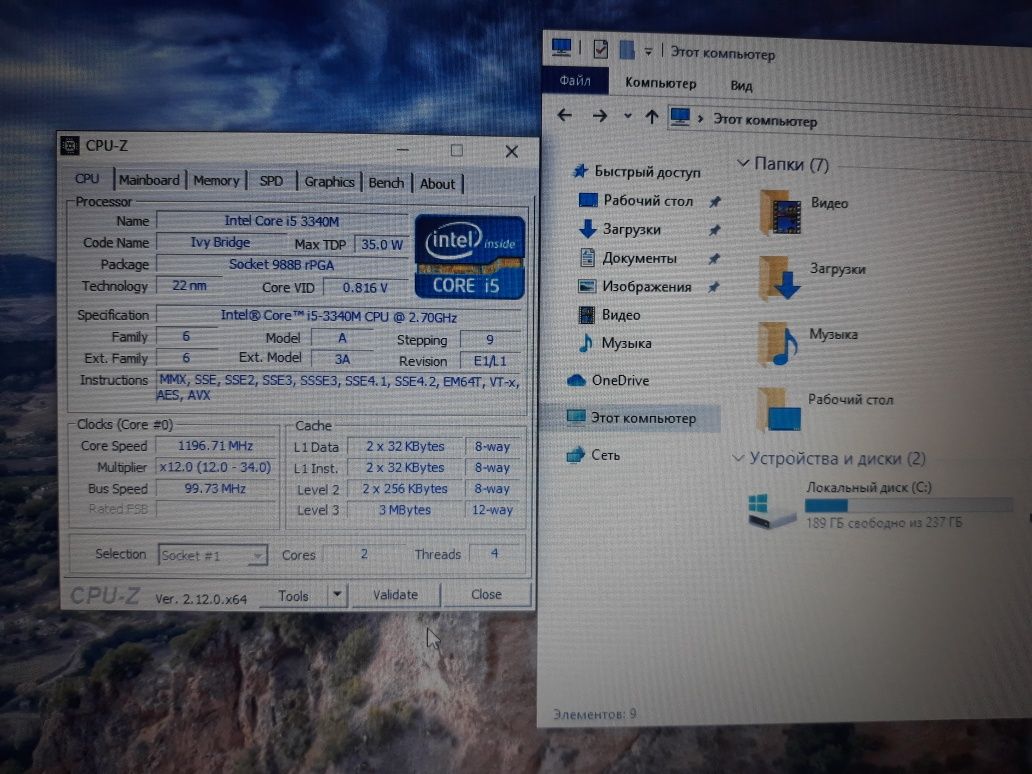Click the Up arrow in Explorer
This screenshot has width=1032, height=774.
click(x=652, y=117)
